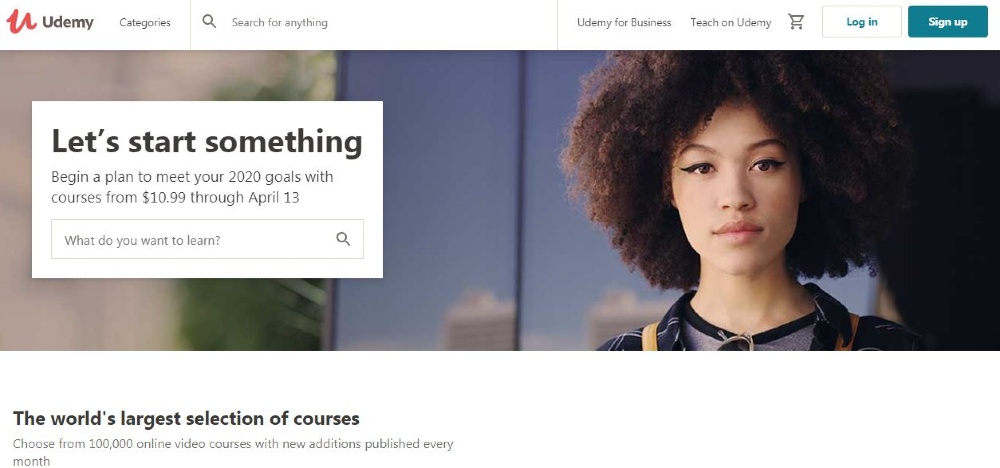This screenshot has height=468, width=1000.
Task: Open the shopping cart icon
Action: pyautogui.click(x=796, y=22)
